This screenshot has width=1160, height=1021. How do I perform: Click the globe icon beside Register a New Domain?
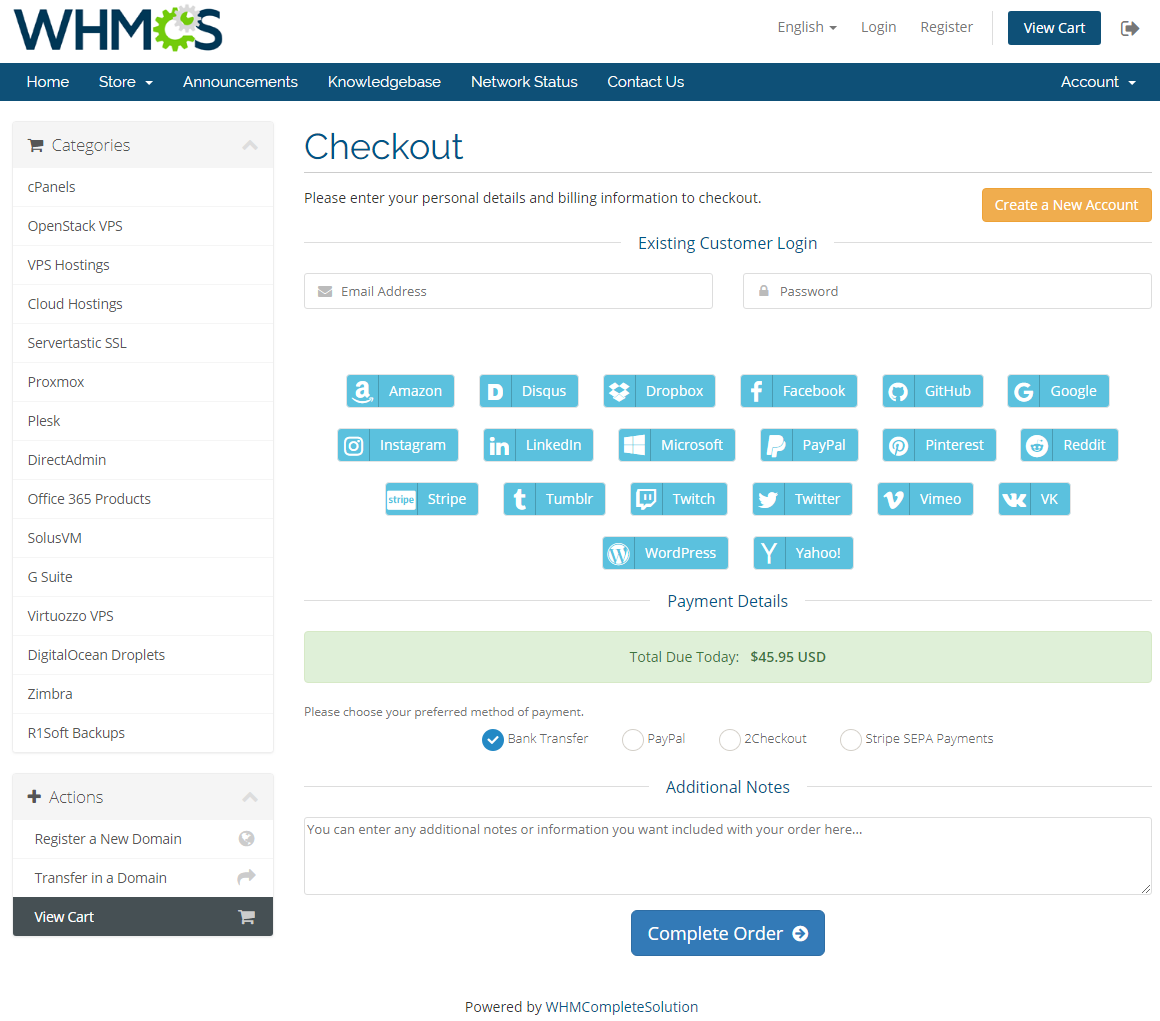tap(246, 838)
